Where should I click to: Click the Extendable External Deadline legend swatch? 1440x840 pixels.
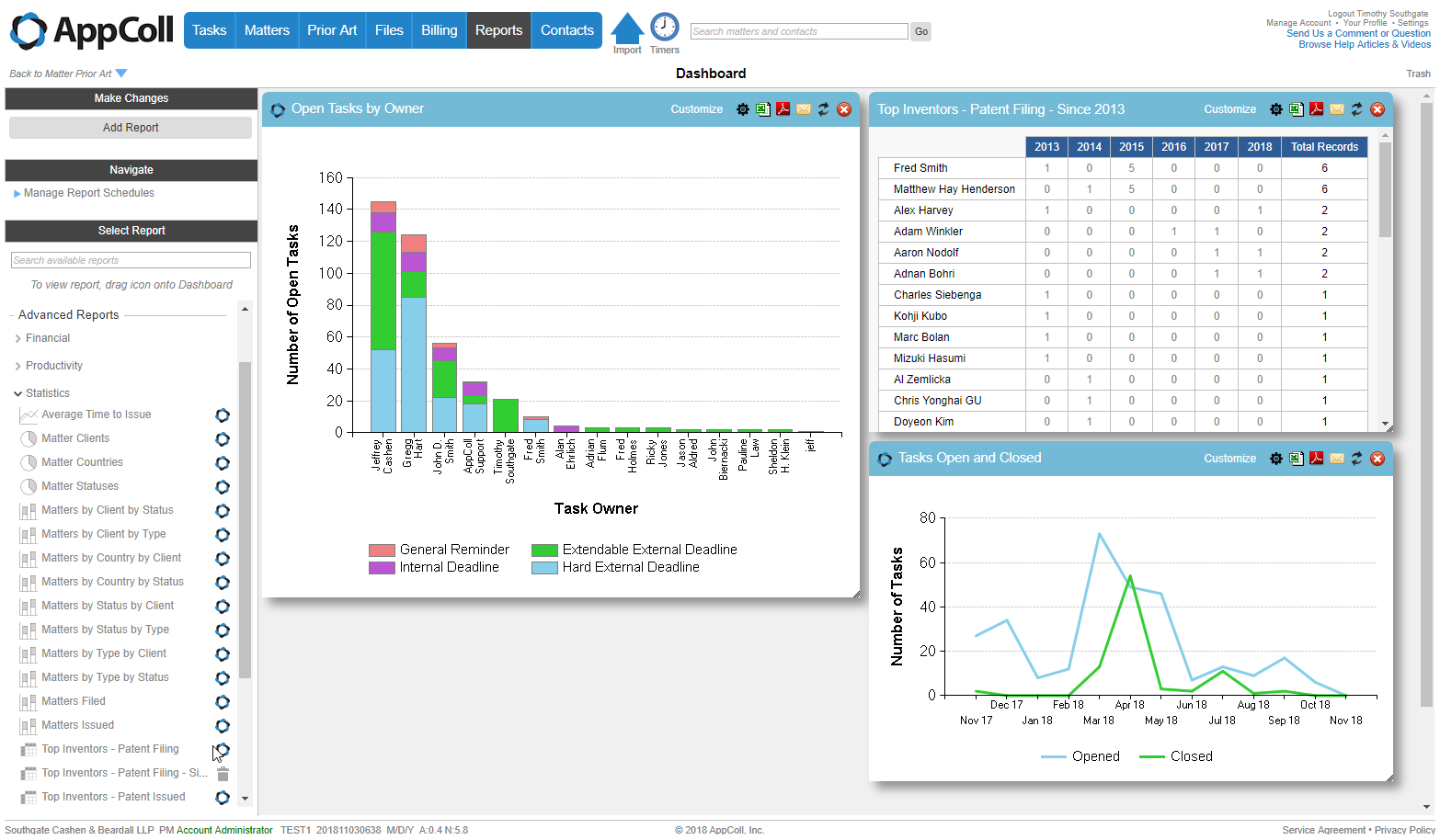pos(544,551)
